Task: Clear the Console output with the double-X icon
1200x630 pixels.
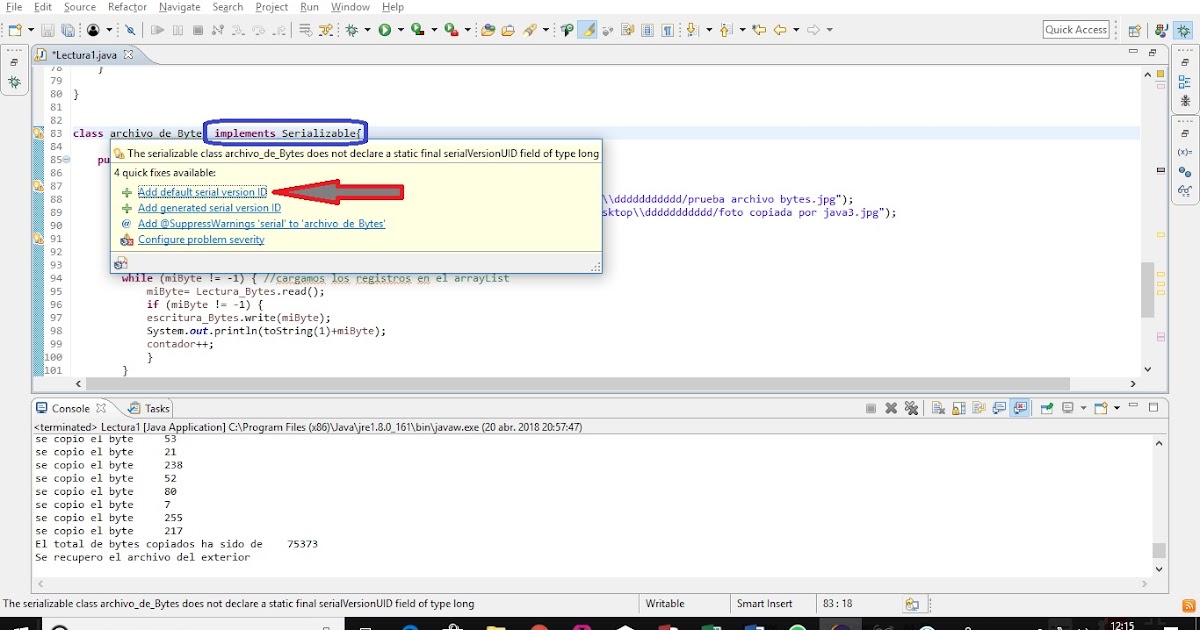Action: [x=911, y=407]
